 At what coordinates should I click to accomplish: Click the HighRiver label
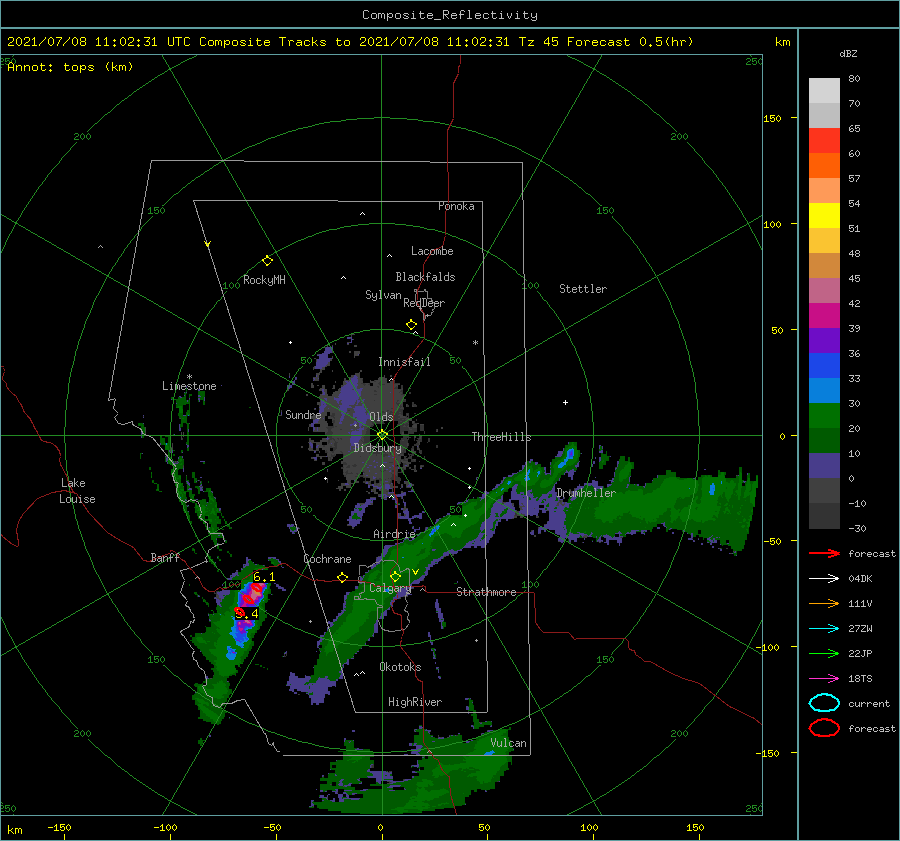click(x=415, y=702)
